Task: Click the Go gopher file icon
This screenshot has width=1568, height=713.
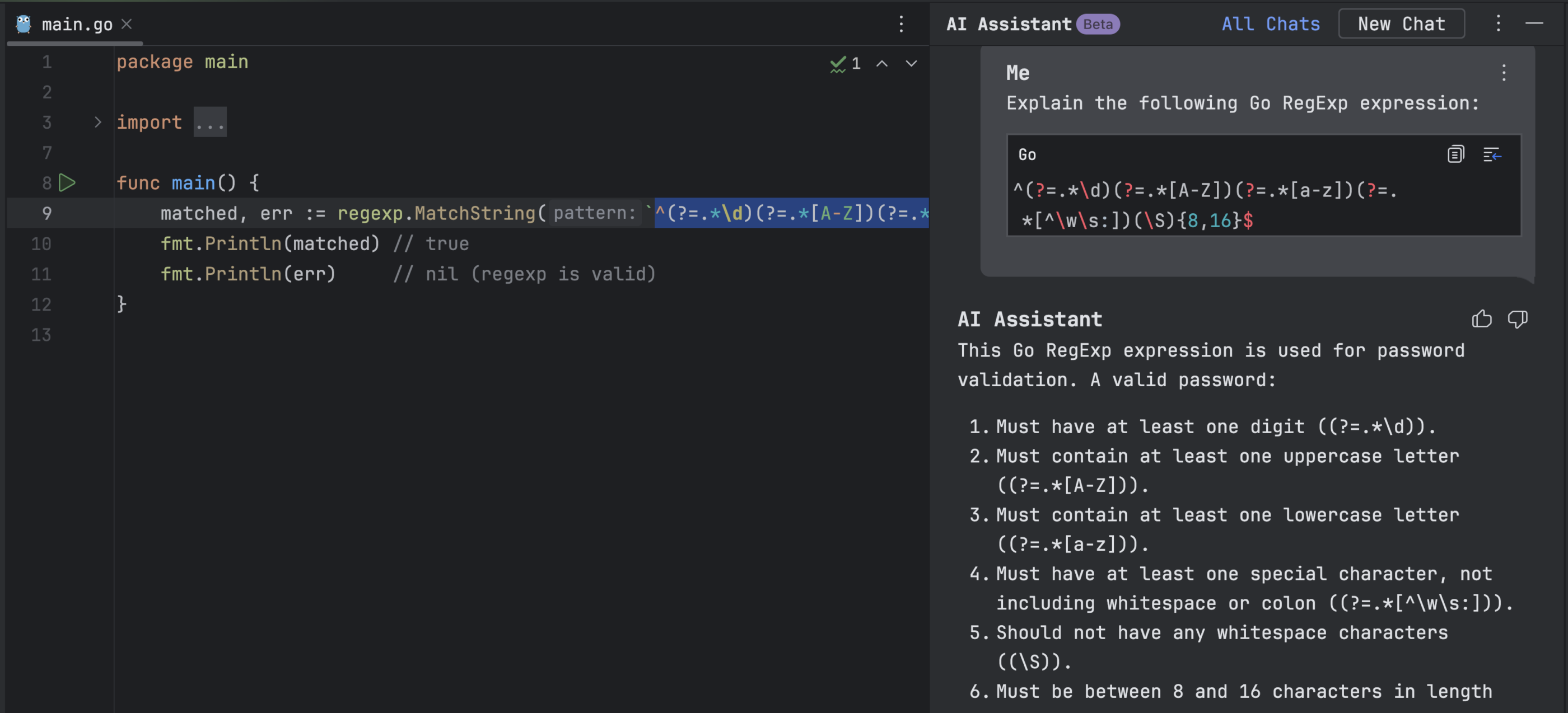Action: pyautogui.click(x=23, y=24)
